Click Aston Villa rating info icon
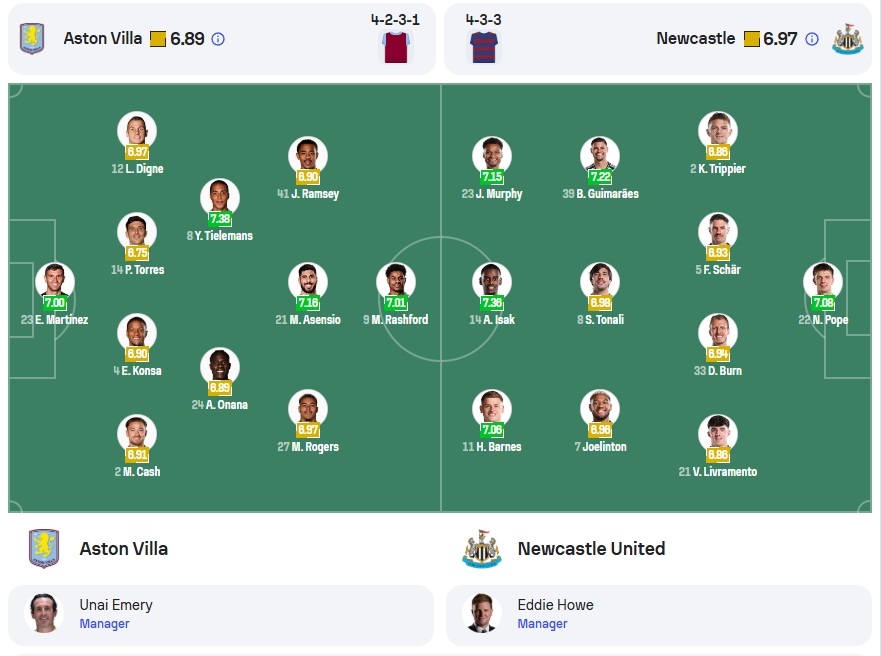Viewport: 881px width, 656px height. (x=218, y=39)
